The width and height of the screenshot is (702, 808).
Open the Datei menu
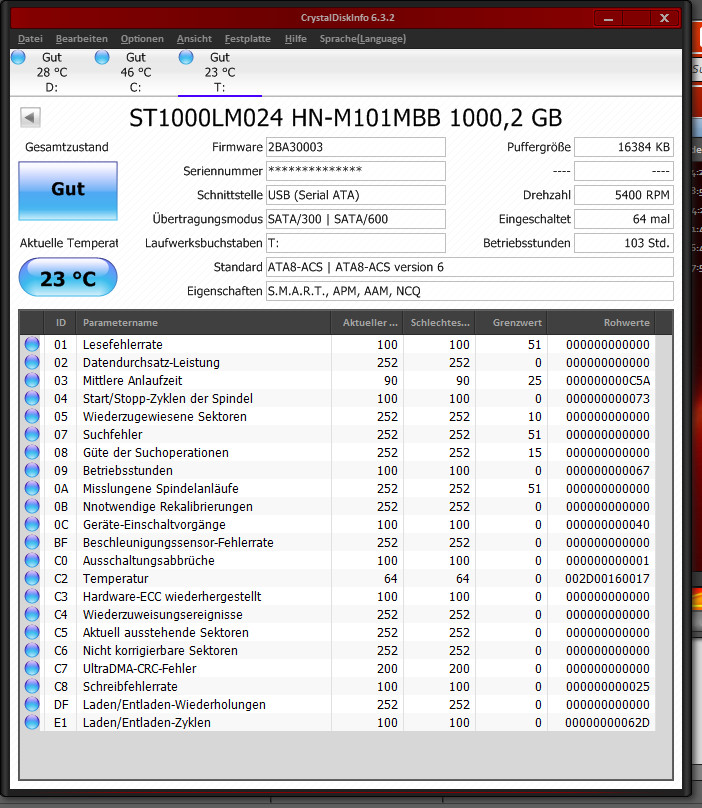pyautogui.click(x=30, y=39)
